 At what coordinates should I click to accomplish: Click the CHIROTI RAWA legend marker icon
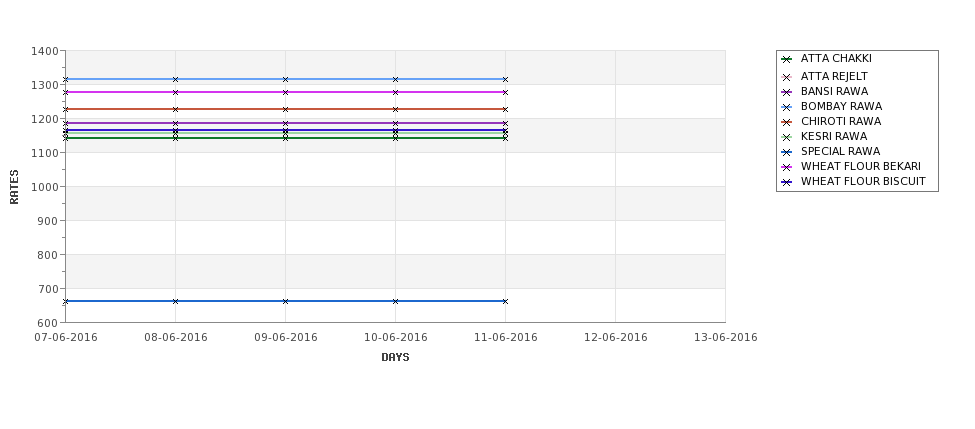click(786, 122)
